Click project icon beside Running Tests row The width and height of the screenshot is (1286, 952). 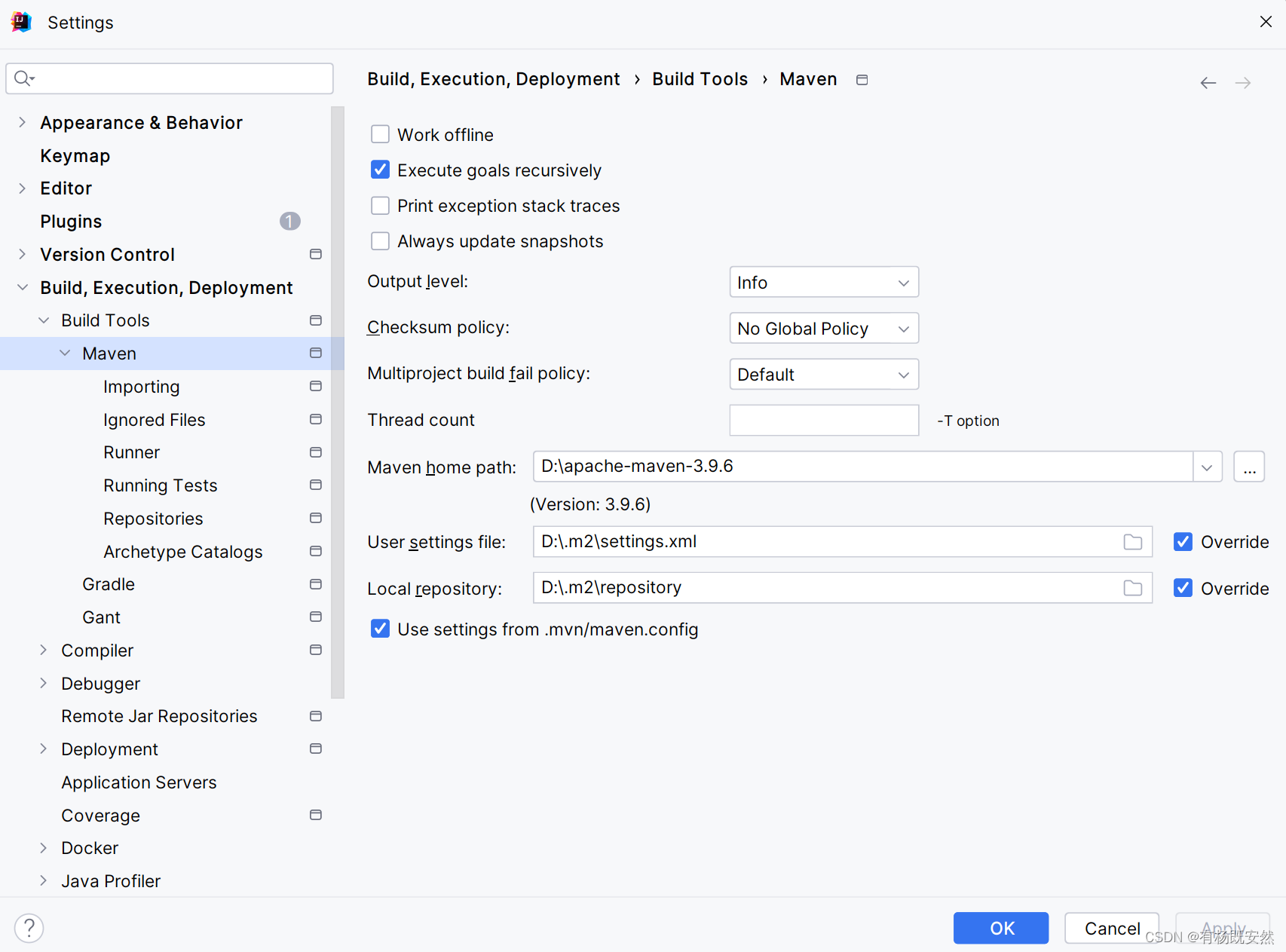pyautogui.click(x=316, y=485)
